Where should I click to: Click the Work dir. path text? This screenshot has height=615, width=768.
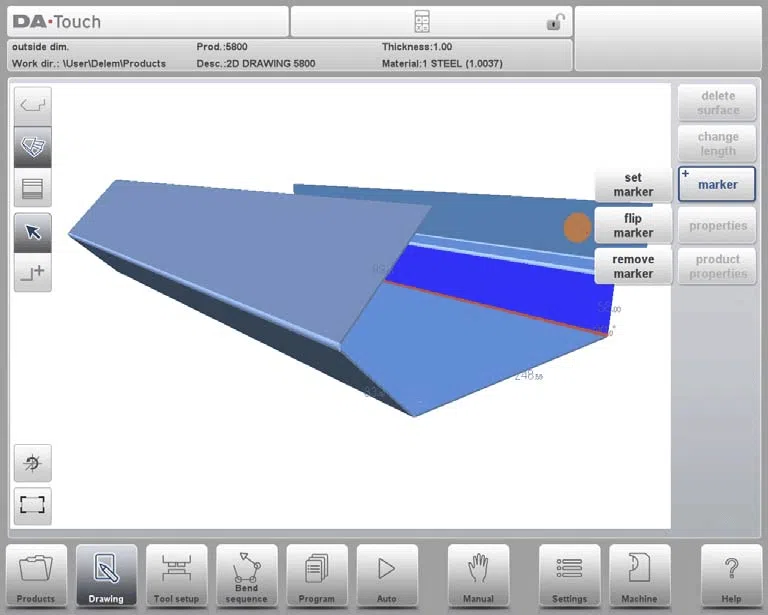point(89,64)
